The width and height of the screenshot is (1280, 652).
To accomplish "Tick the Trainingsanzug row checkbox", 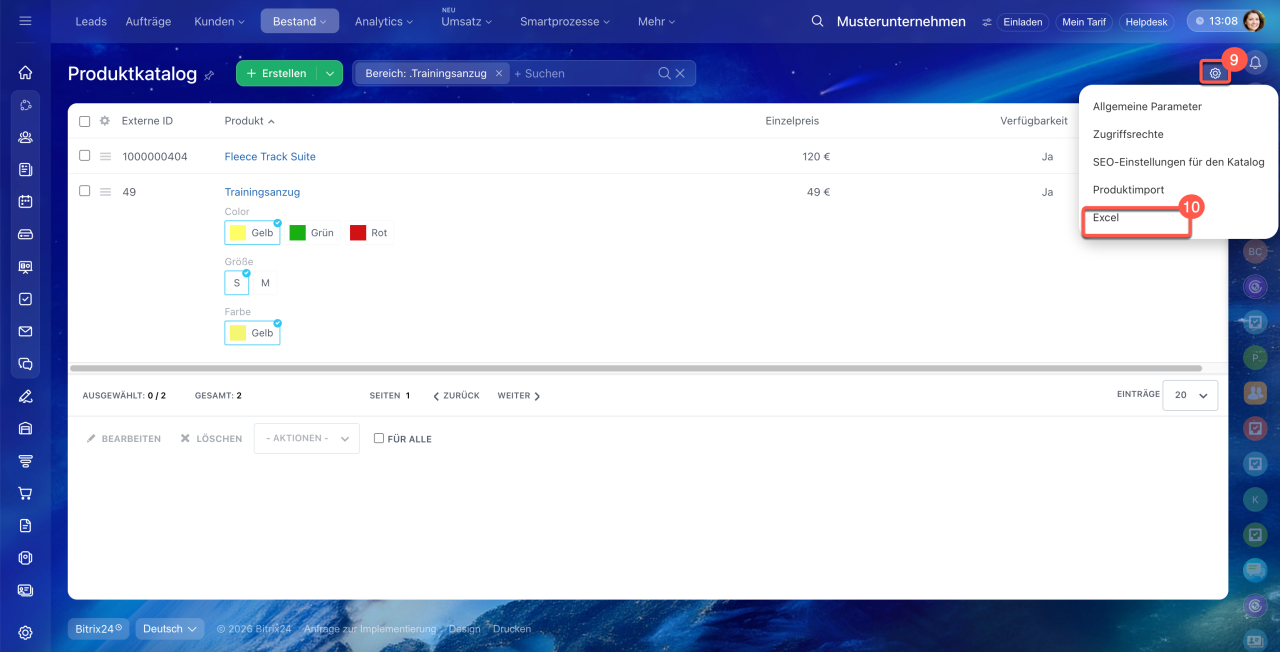I will coord(85,191).
